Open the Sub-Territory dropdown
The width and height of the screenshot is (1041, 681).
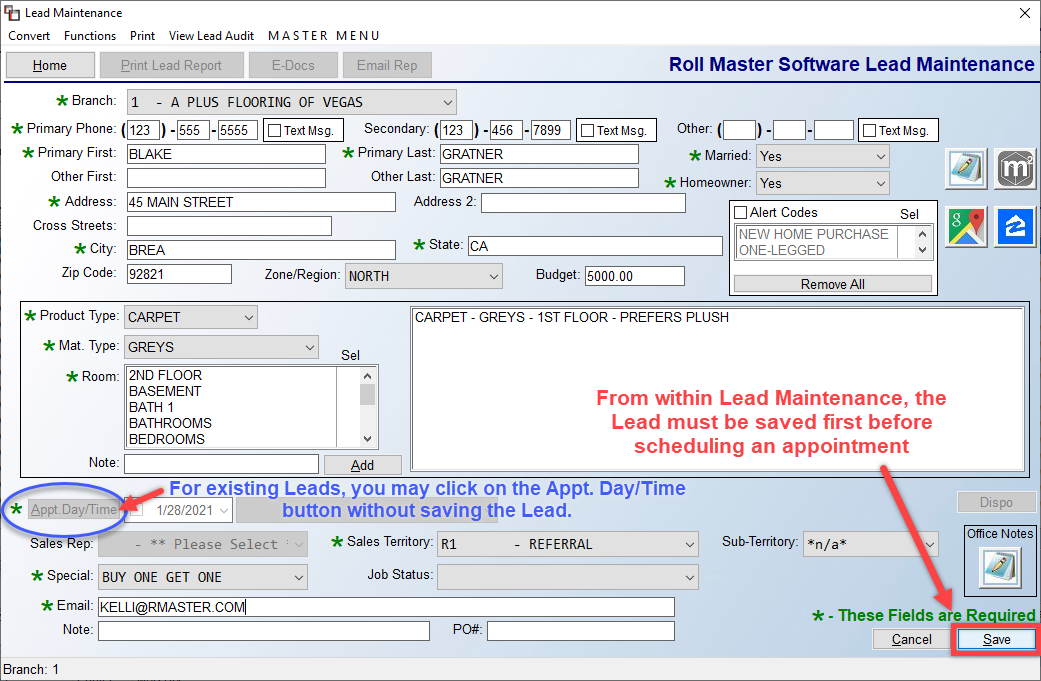[x=929, y=544]
